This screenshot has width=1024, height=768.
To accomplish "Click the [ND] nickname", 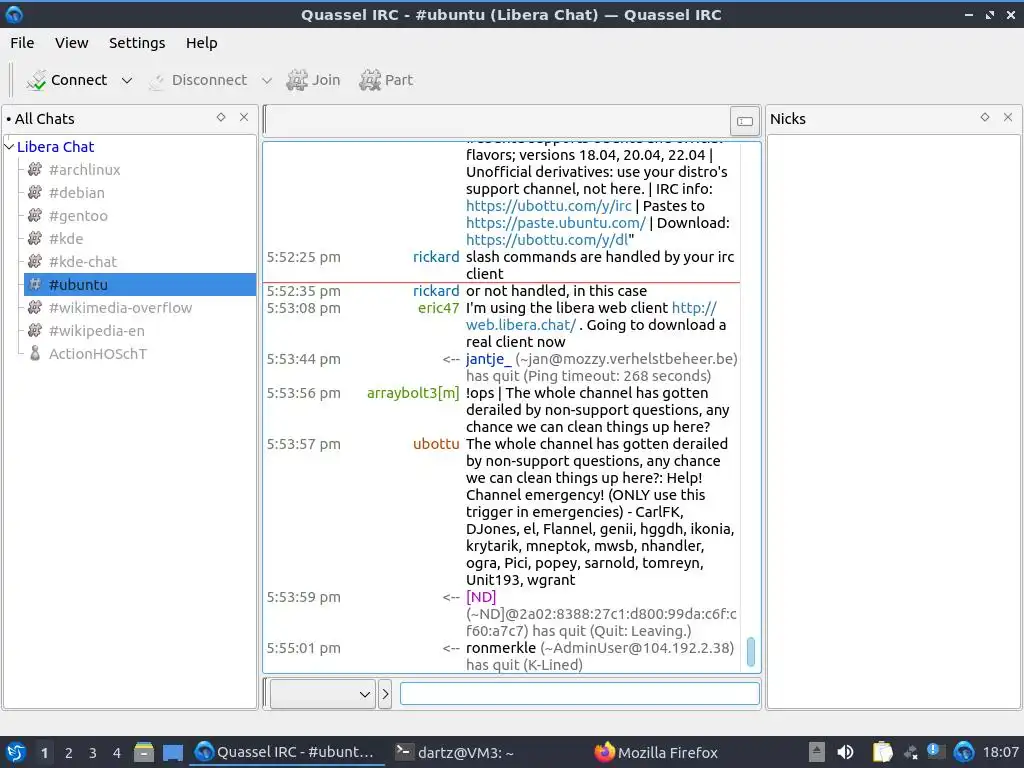I will tap(481, 597).
